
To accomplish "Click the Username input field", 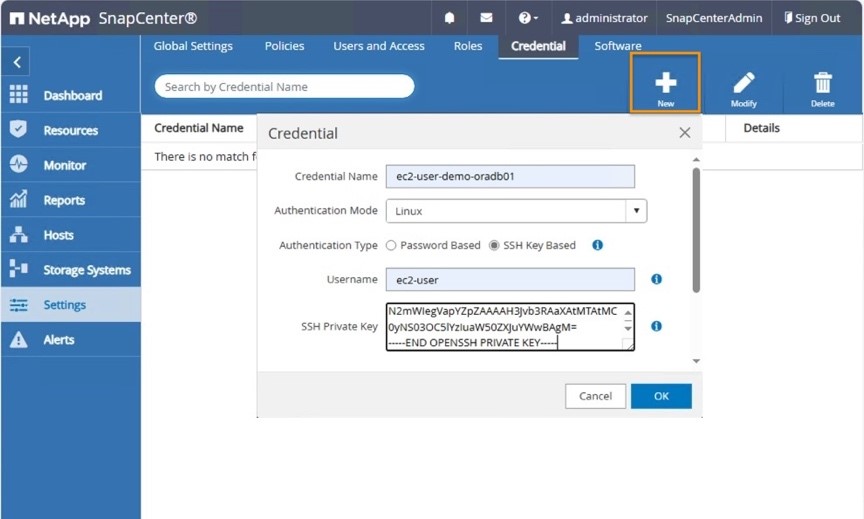I will click(510, 279).
